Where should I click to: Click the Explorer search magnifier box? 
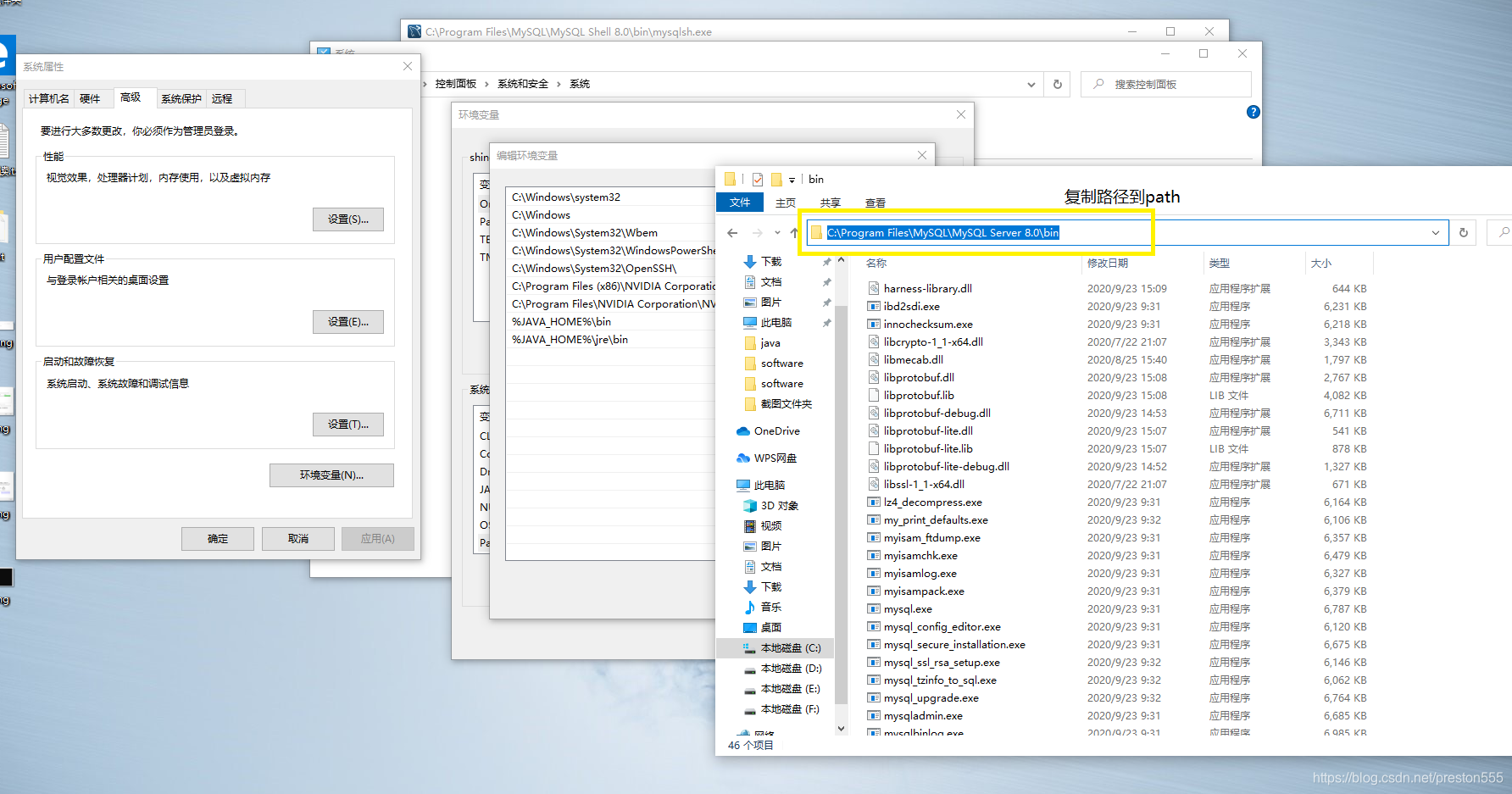[x=1502, y=232]
